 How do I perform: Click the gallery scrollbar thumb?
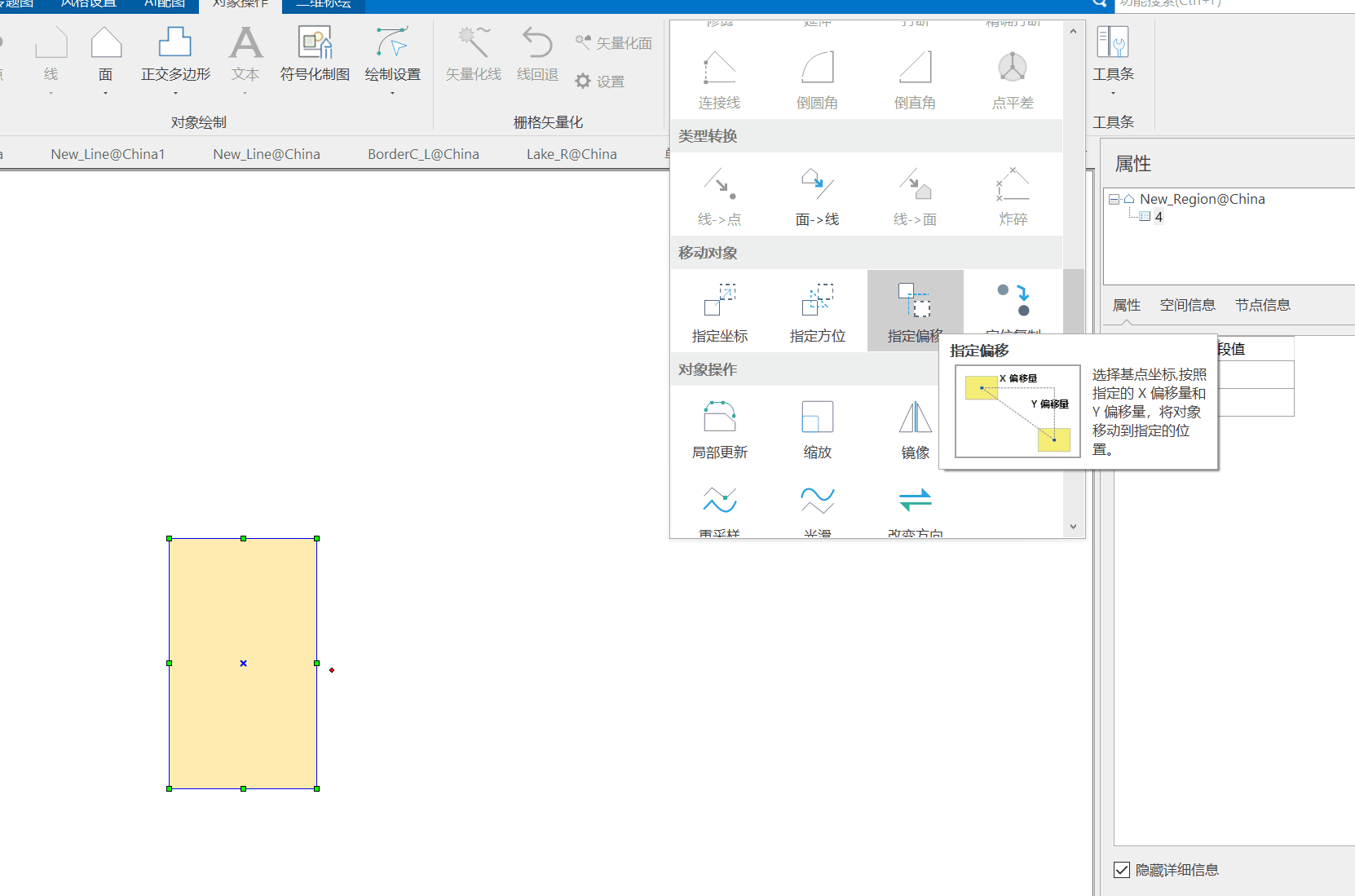(x=1073, y=301)
